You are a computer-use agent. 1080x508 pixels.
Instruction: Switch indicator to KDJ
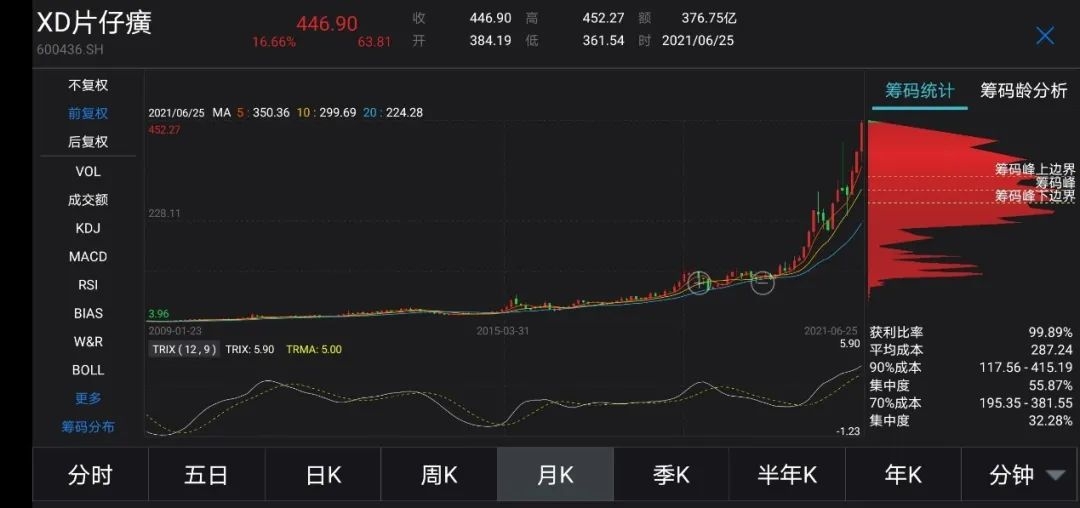point(88,228)
